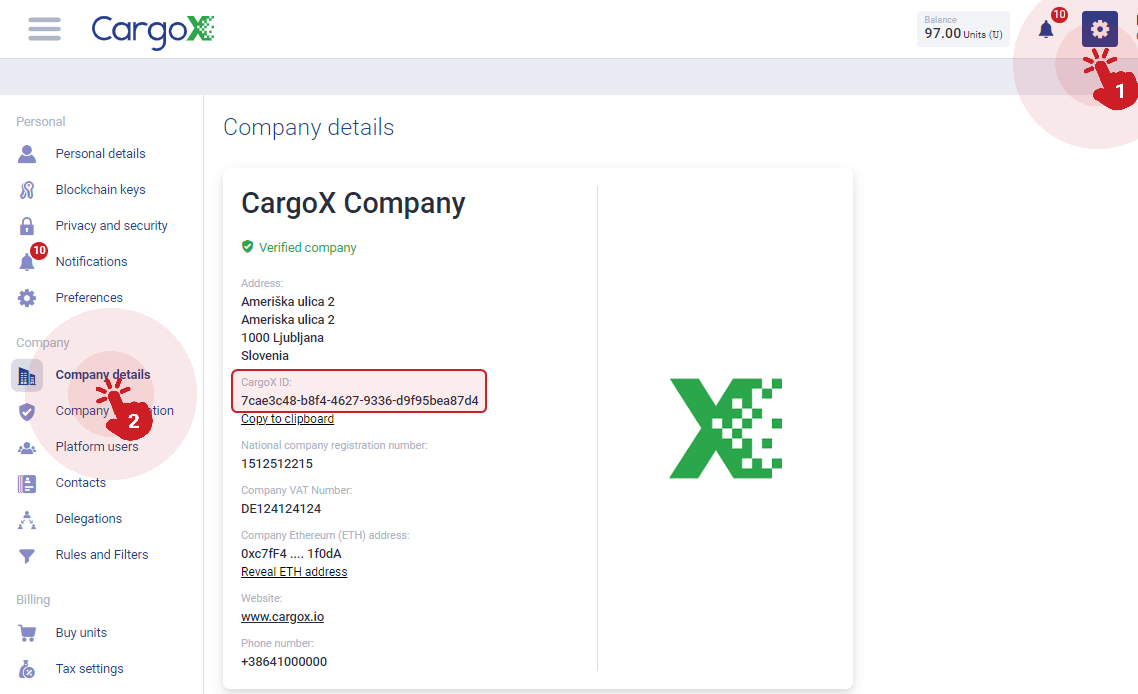Go to the Contacts section
This screenshot has height=694, width=1138.
coord(81,483)
